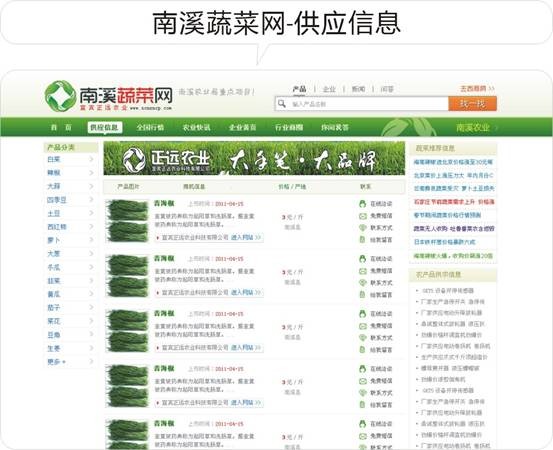Open the red headline in the vegetable recommendations panel
This screenshot has height=450, width=553.
pos(454,202)
